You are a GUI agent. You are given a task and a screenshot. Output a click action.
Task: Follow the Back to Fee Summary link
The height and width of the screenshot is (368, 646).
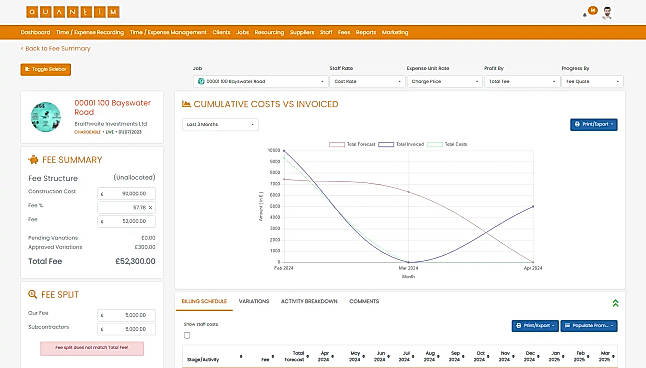(x=56, y=49)
